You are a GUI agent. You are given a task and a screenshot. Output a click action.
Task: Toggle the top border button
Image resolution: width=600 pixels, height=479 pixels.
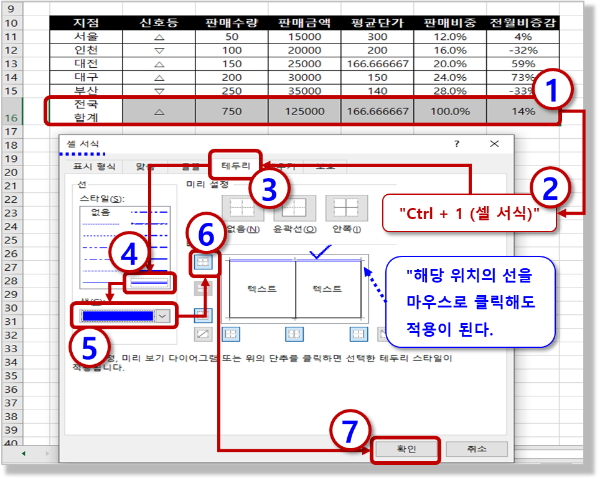click(203, 262)
